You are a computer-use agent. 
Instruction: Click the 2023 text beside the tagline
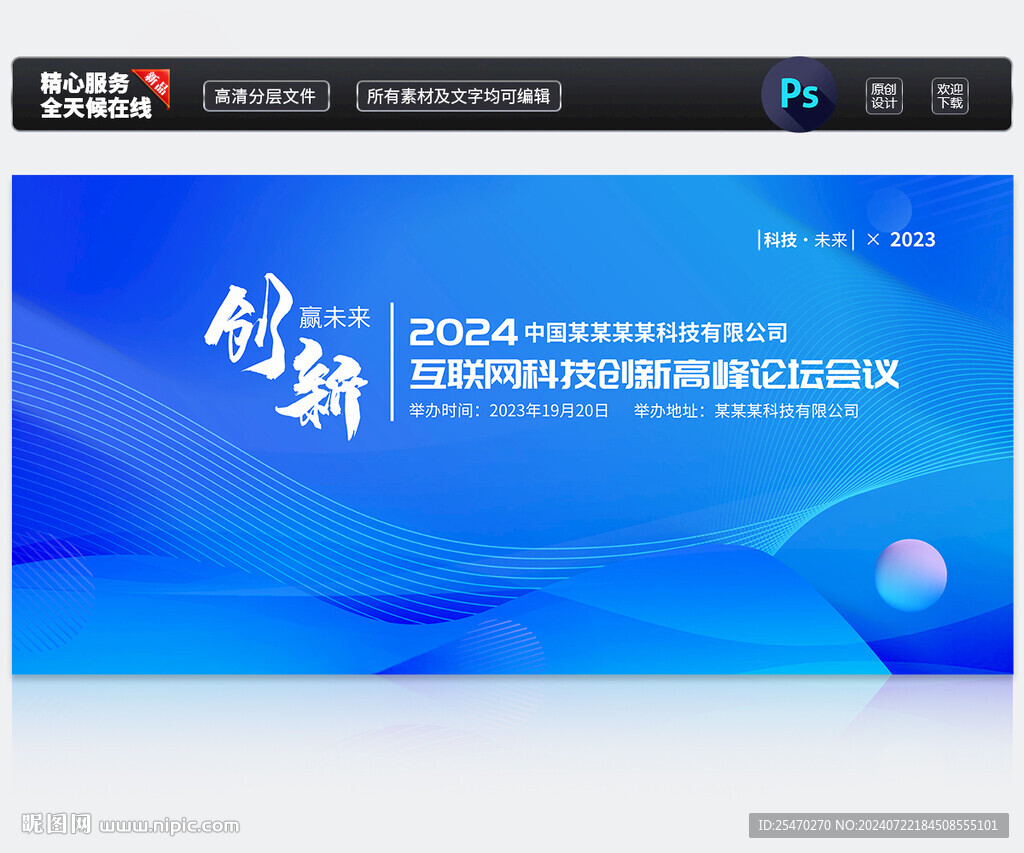point(912,240)
